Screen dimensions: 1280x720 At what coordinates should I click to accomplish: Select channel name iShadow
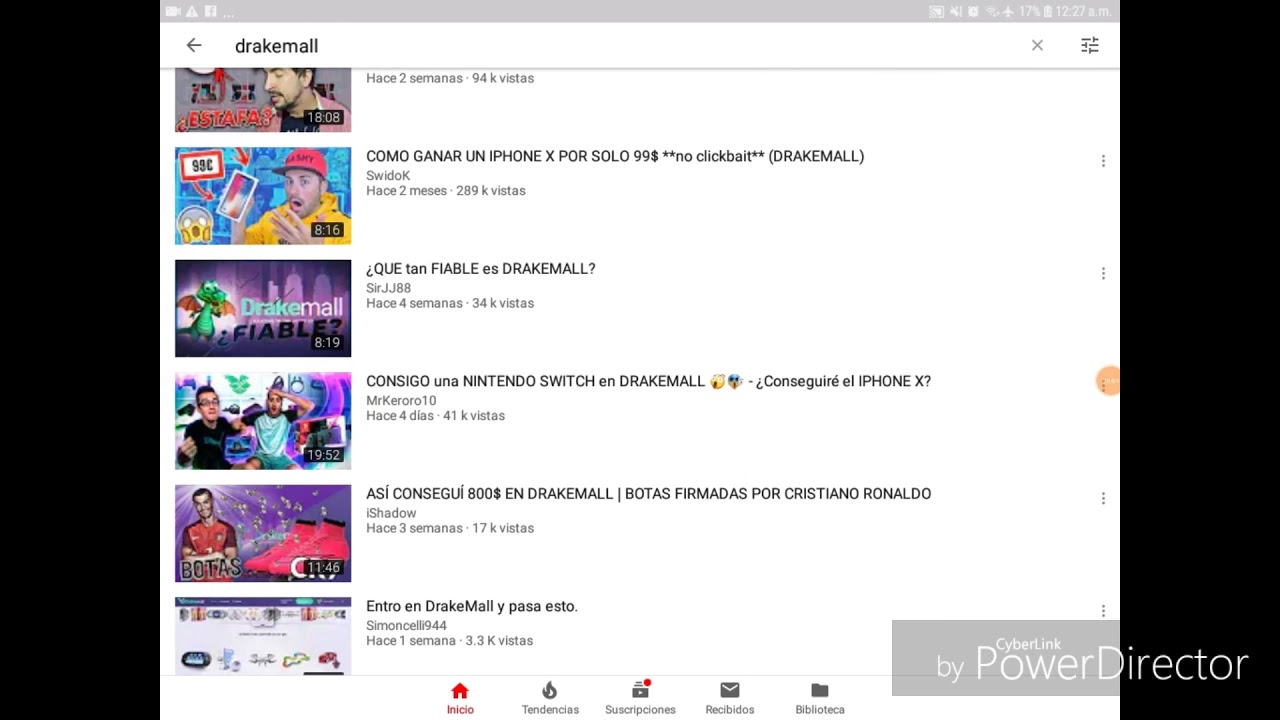tap(391, 513)
